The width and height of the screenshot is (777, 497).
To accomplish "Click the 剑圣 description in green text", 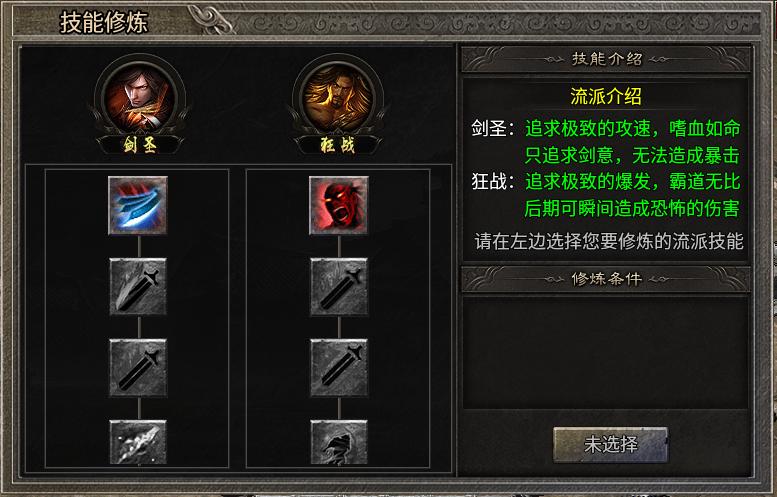I will pyautogui.click(x=632, y=142).
